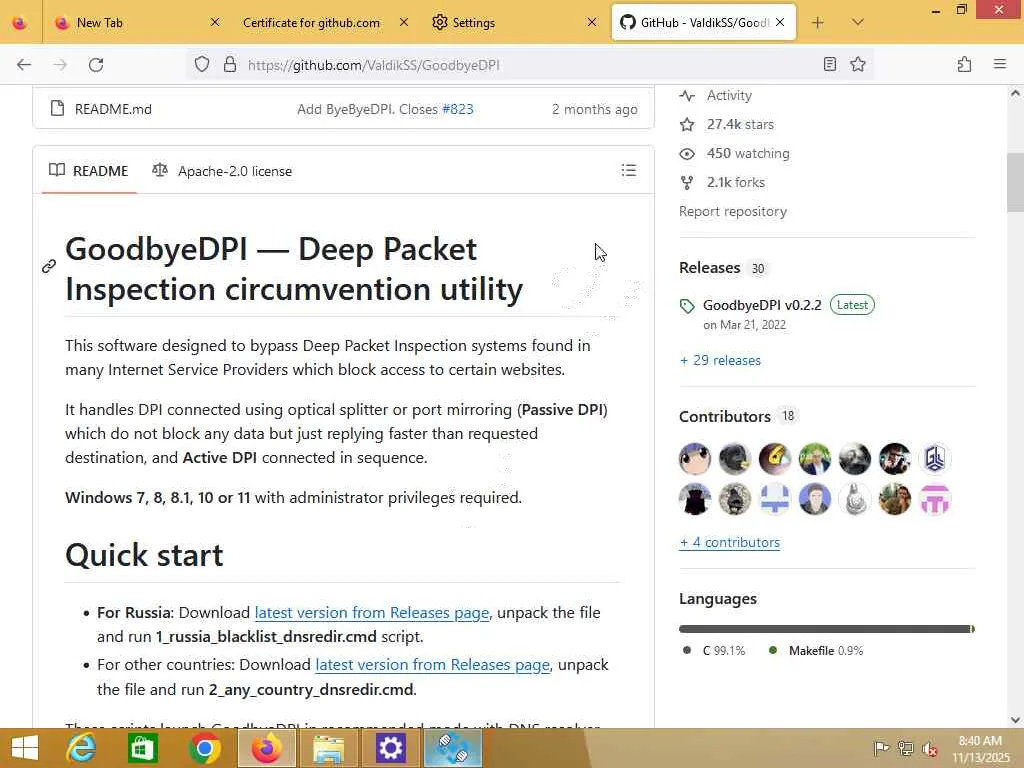Copy heading permalink chain icon

tap(49, 266)
